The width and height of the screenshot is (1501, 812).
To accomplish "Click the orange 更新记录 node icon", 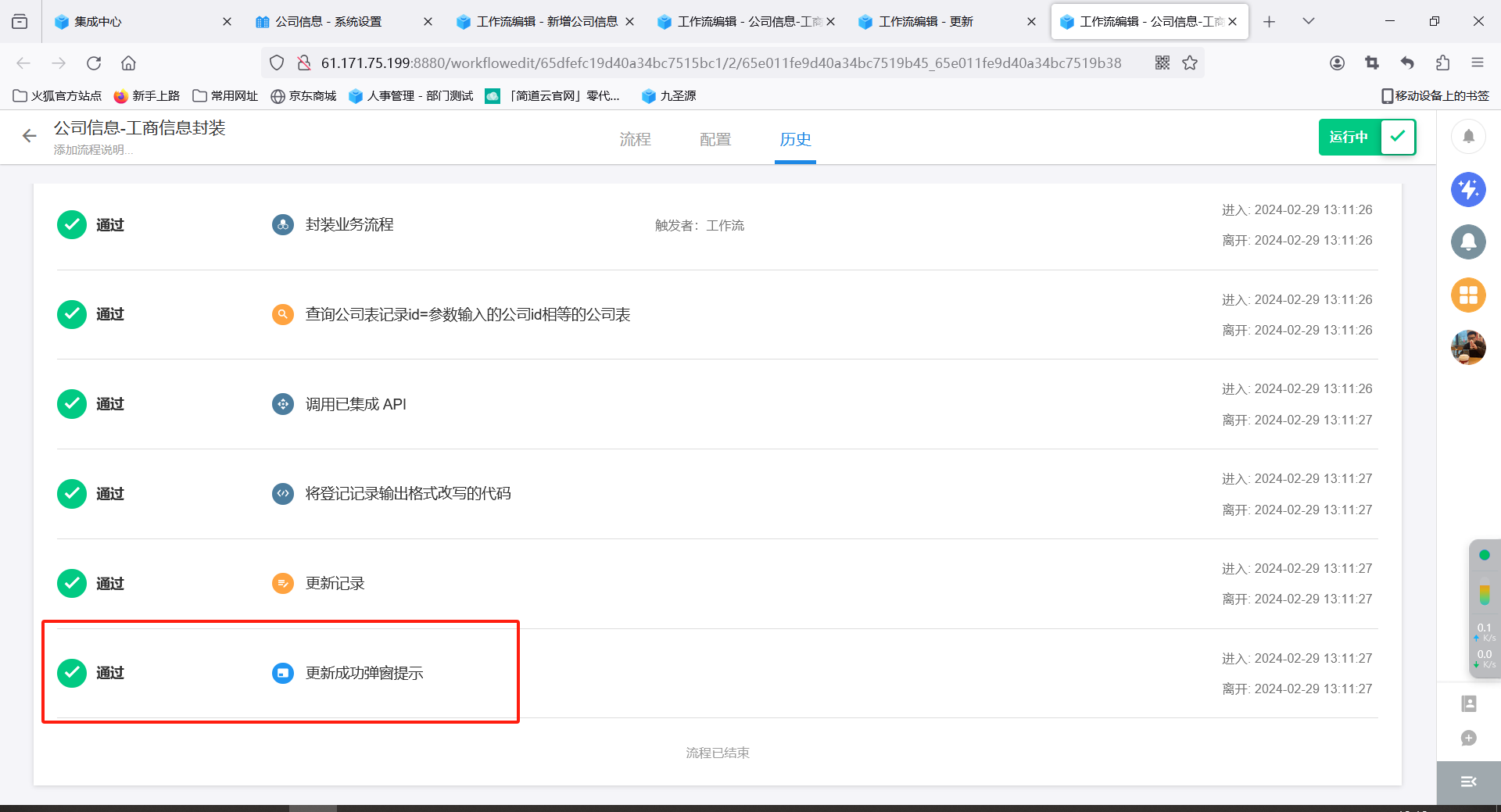I will point(282,583).
